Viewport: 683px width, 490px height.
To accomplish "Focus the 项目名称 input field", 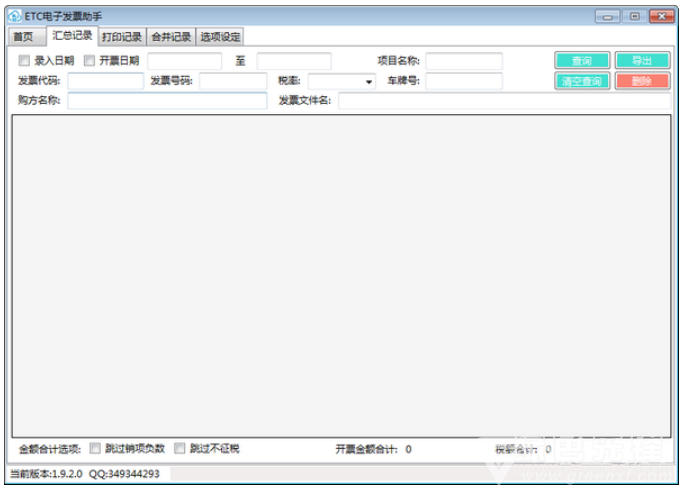I will [464, 61].
